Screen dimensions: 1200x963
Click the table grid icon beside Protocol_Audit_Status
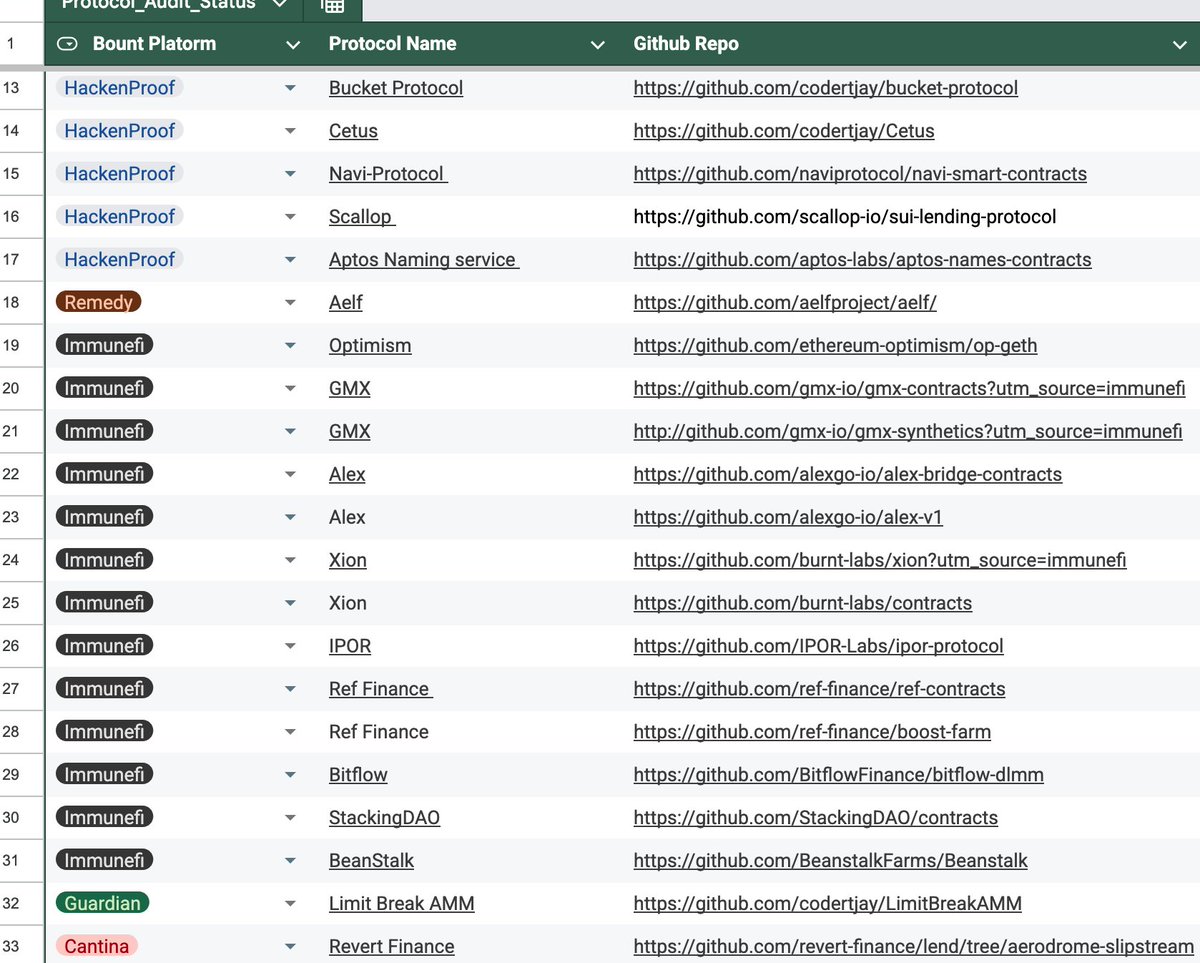click(333, 6)
